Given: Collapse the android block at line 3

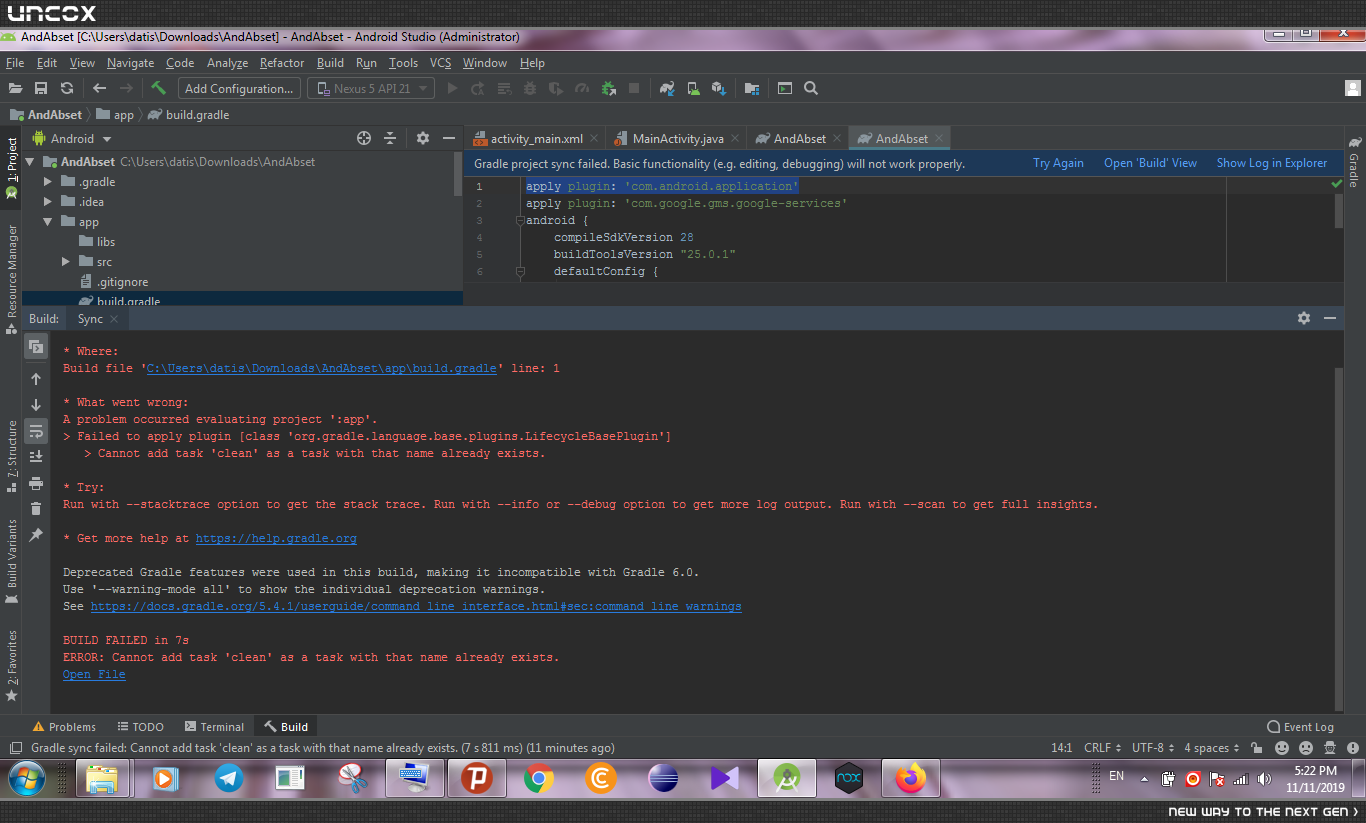Looking at the screenshot, I should [x=520, y=220].
